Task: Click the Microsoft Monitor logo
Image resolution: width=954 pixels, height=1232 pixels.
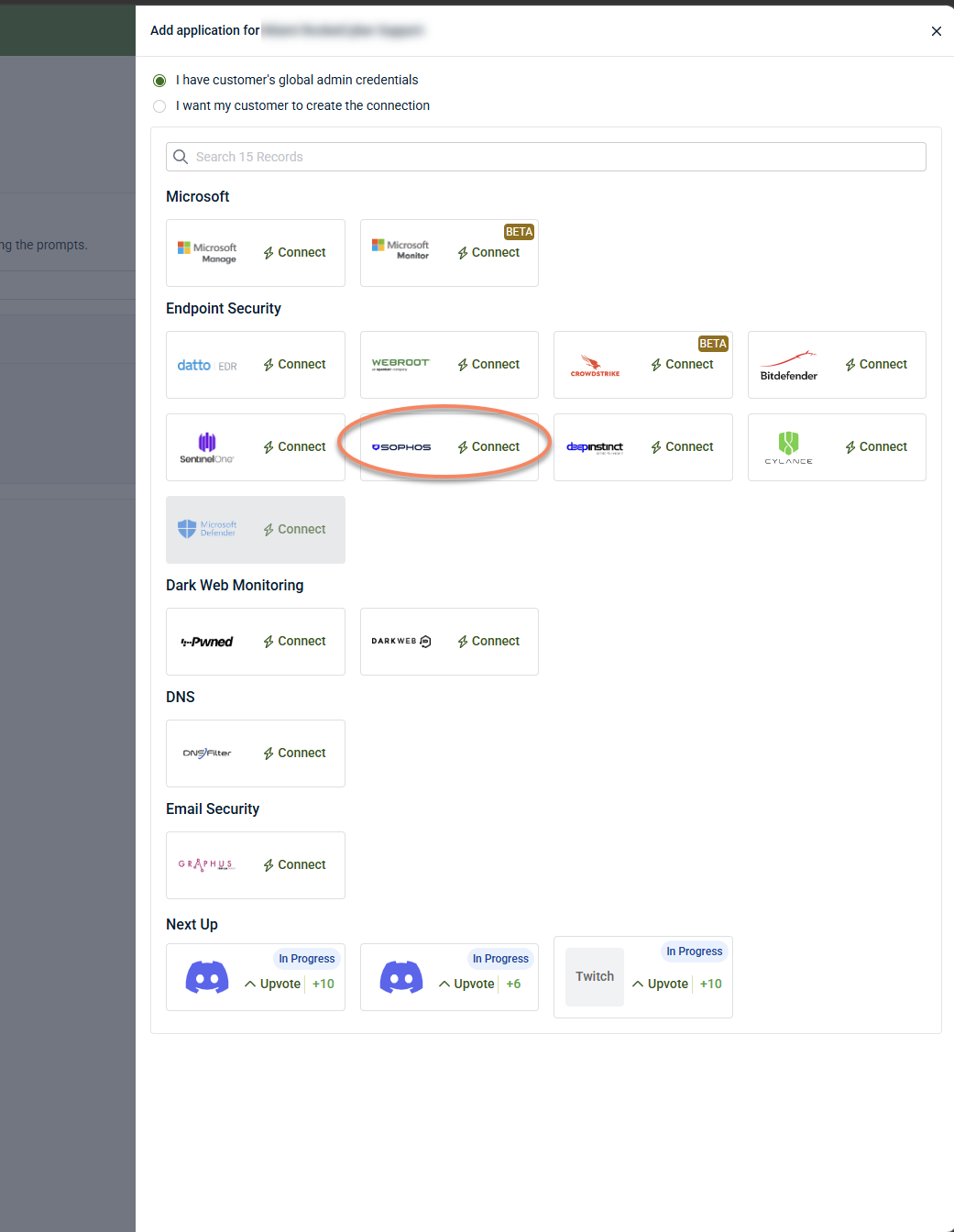Action: click(400, 249)
